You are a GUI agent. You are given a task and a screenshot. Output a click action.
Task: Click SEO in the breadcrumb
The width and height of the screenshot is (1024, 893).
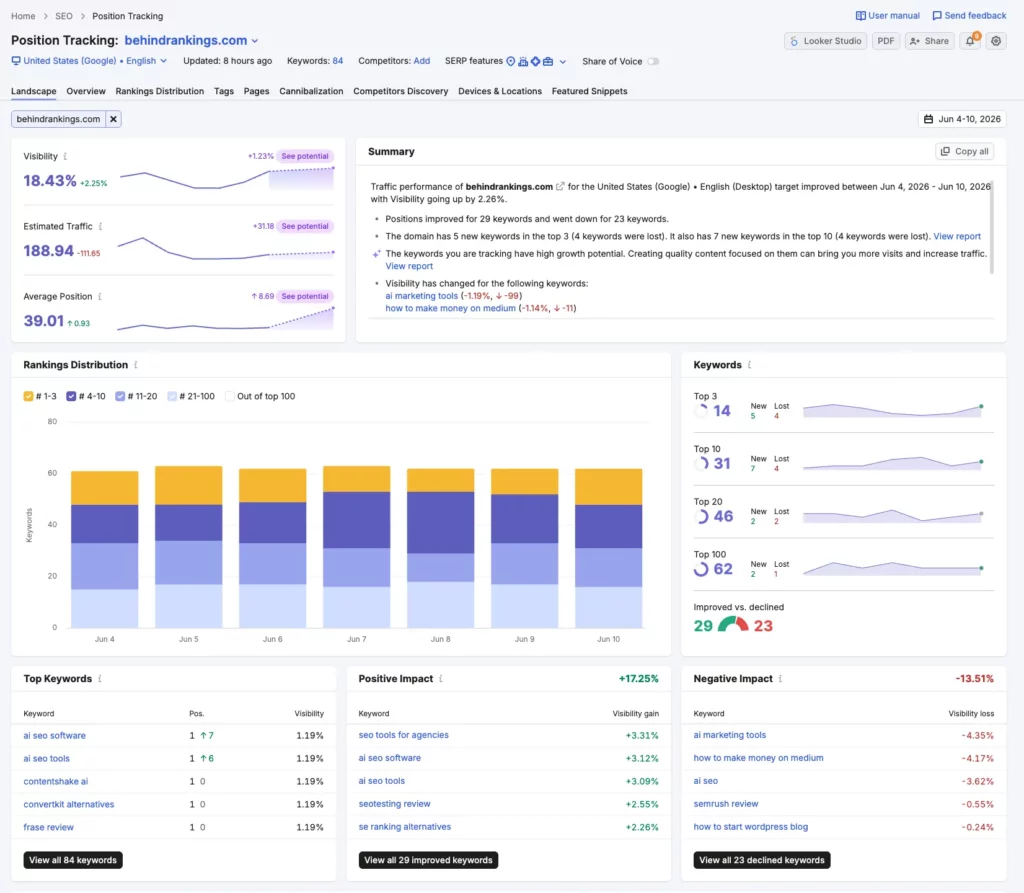coord(63,16)
